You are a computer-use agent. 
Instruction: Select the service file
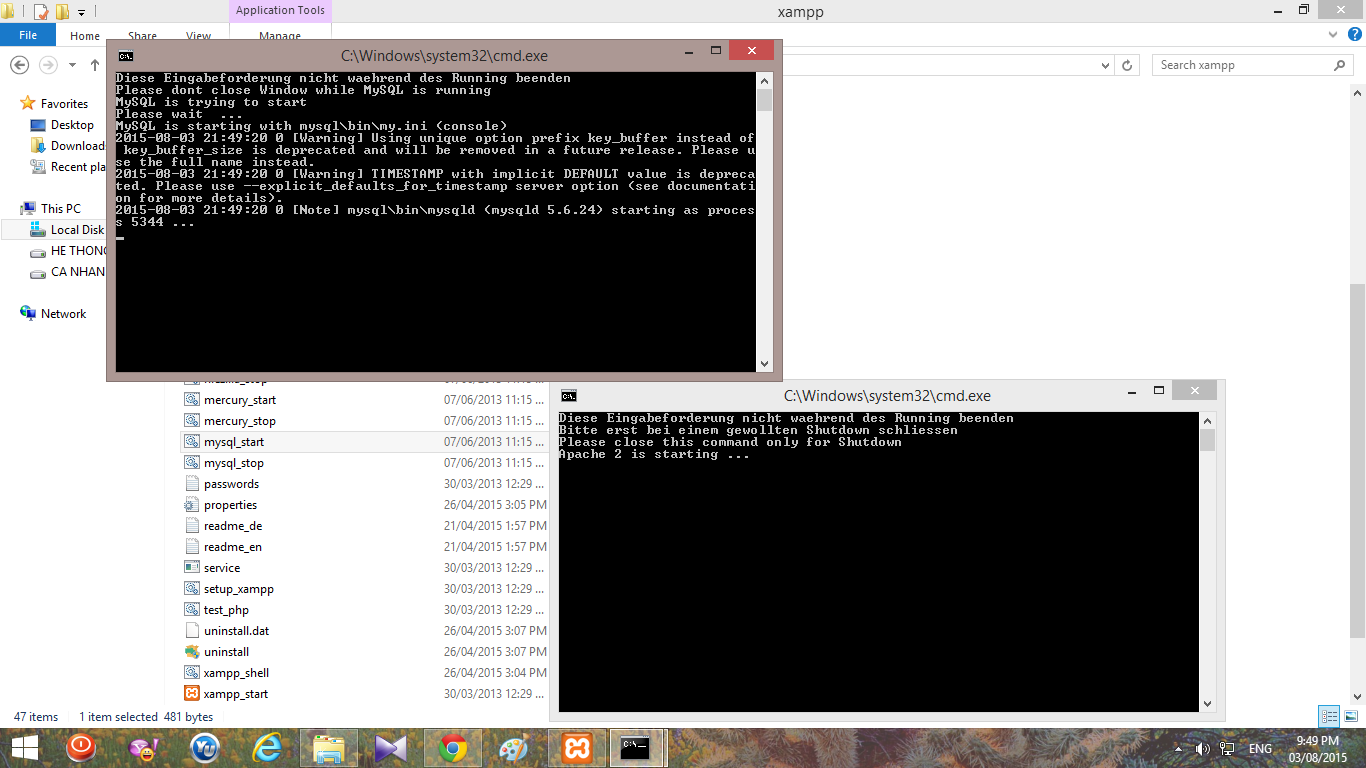[222, 568]
